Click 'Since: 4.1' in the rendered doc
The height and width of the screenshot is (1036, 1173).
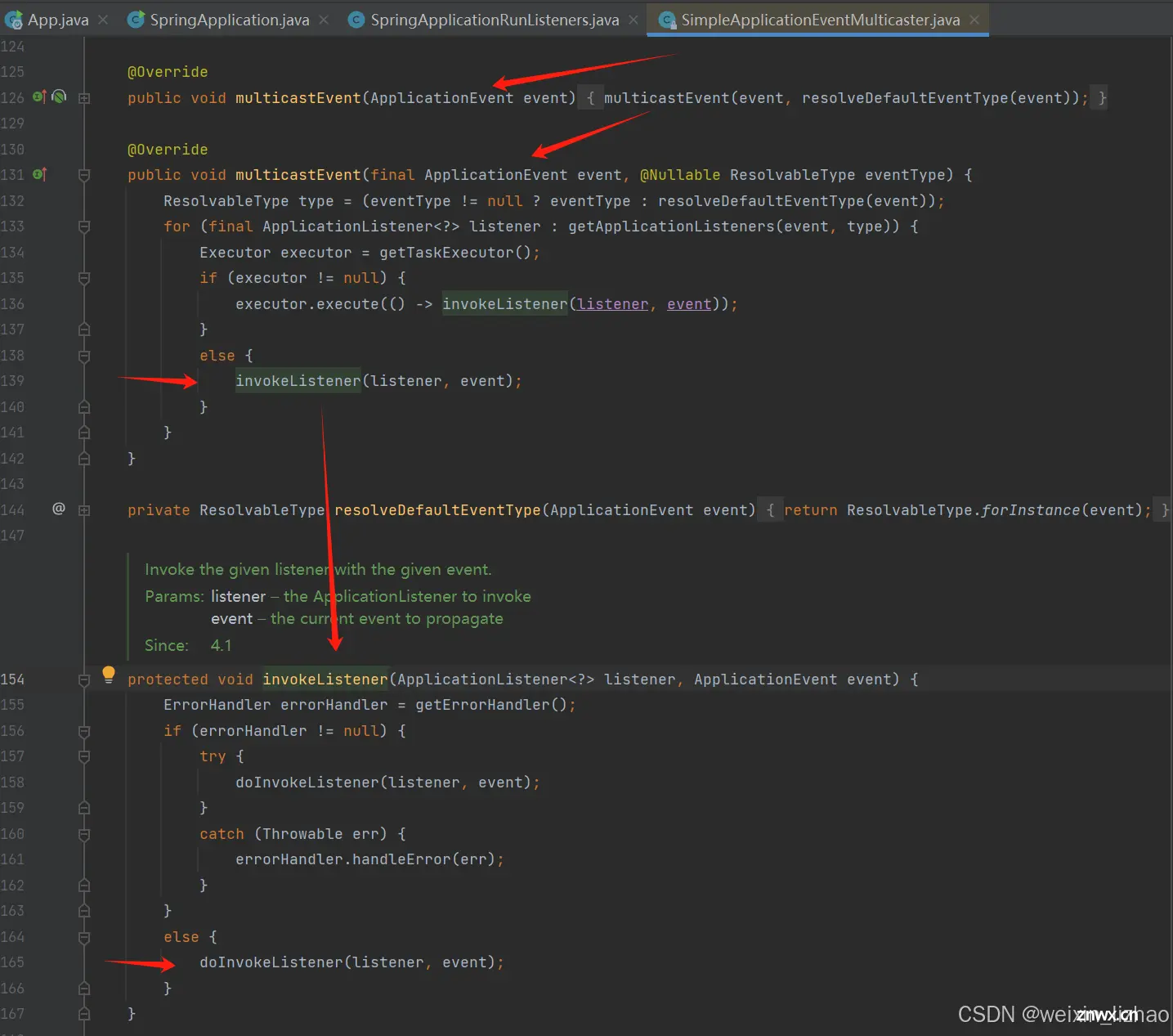(188, 645)
